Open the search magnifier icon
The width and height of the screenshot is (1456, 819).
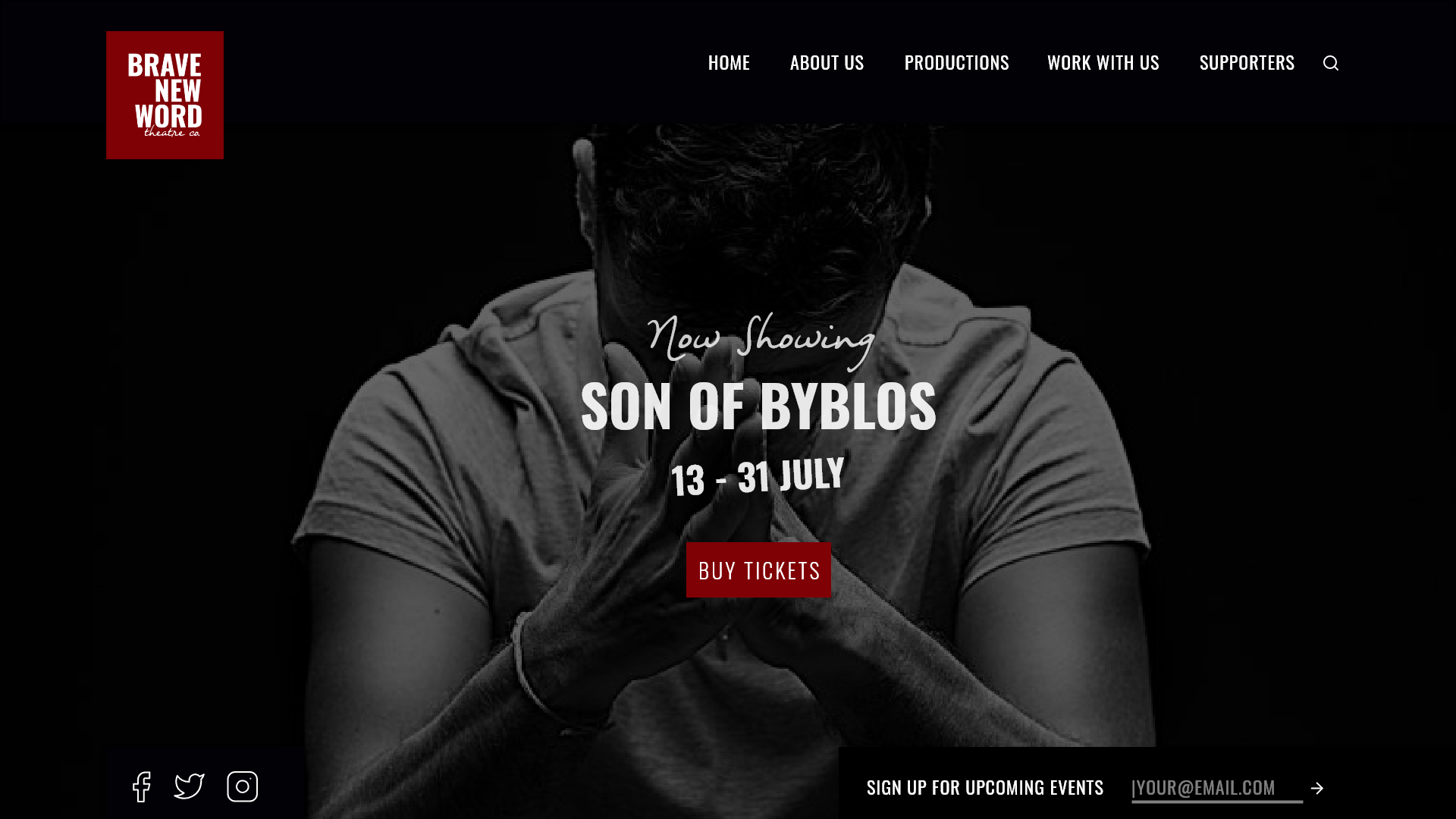point(1331,63)
